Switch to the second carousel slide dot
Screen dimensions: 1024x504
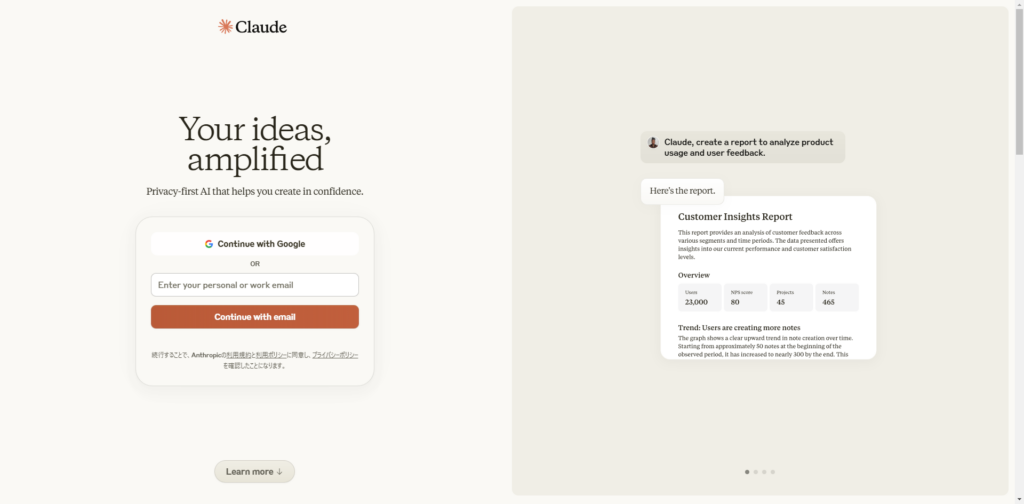click(x=755, y=472)
